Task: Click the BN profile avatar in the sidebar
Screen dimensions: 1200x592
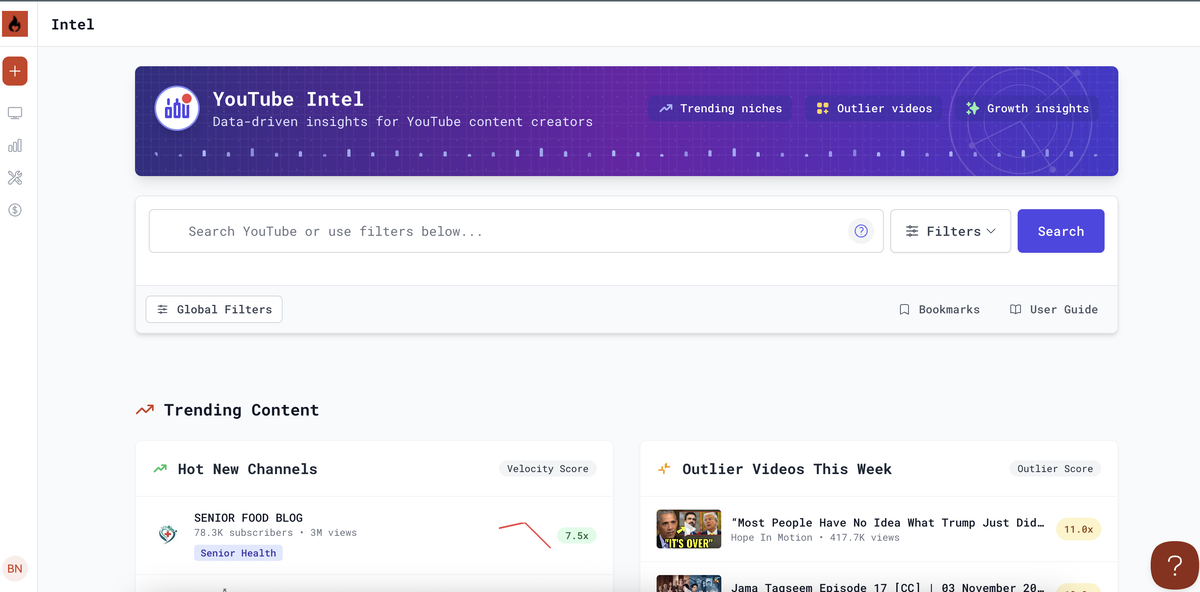Action: pos(15,568)
